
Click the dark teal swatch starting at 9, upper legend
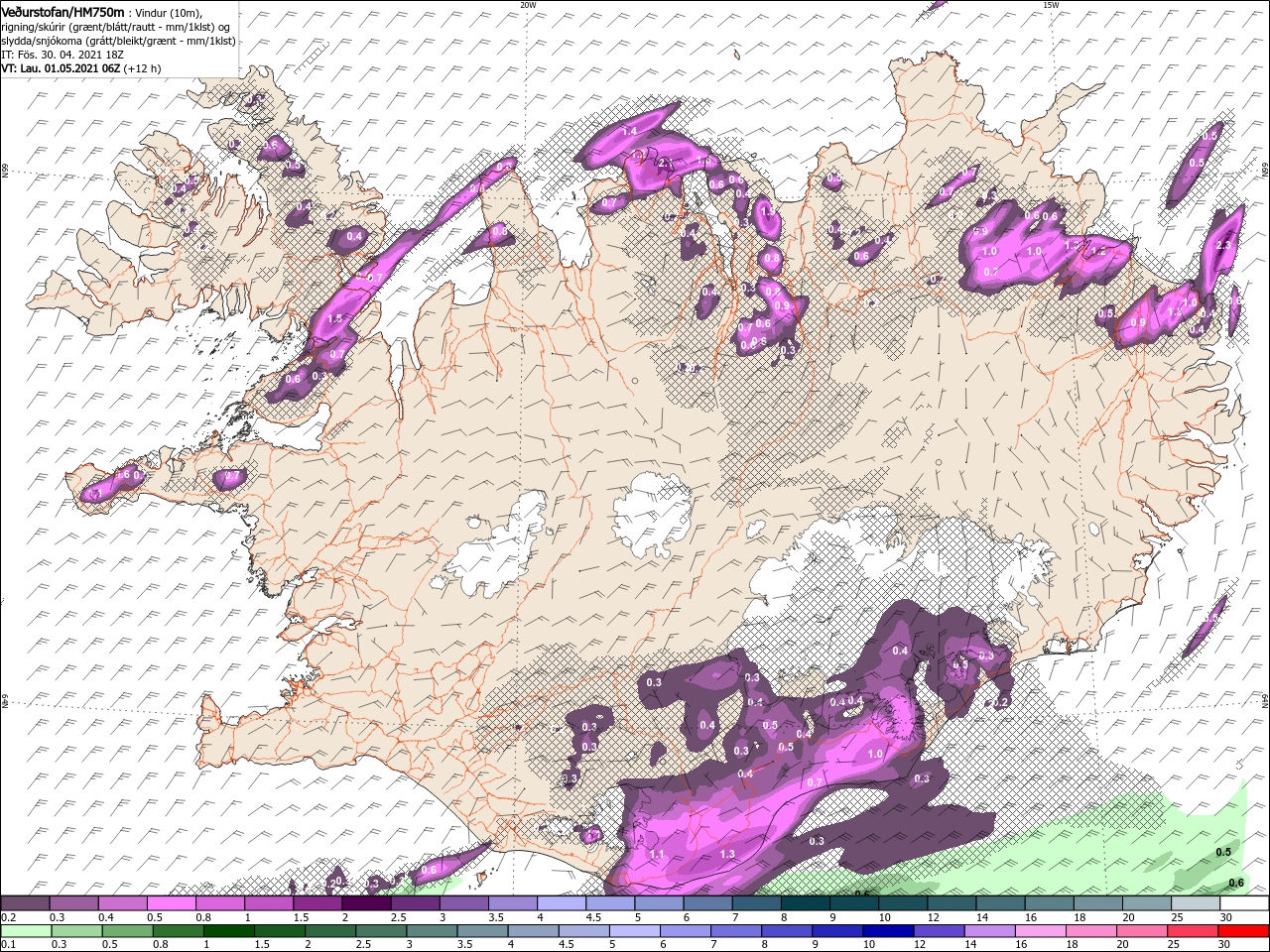854,903
